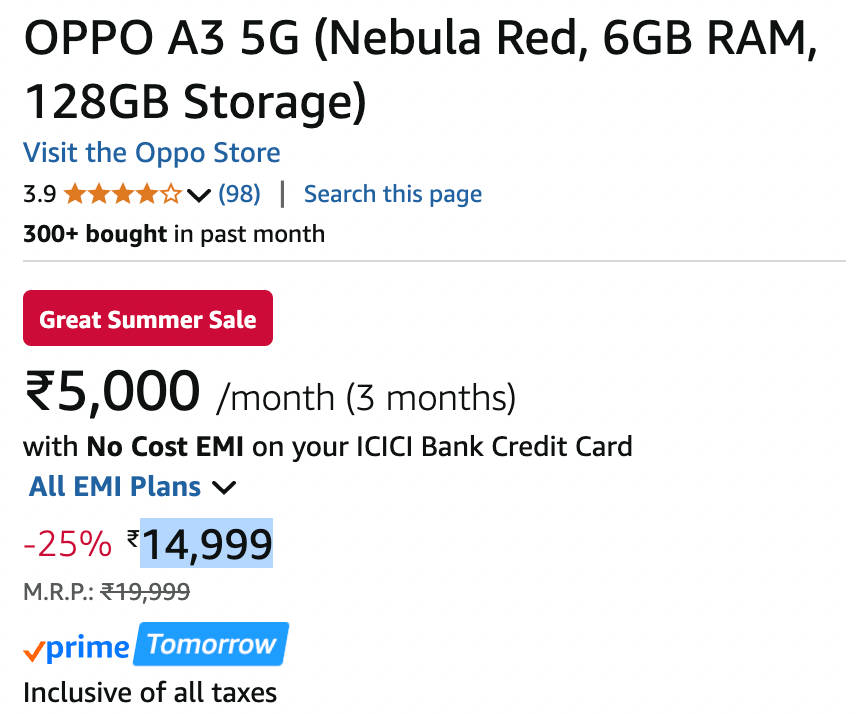Image resolution: width=856 pixels, height=714 pixels.
Task: Click the 3.9 rating number
Action: click(39, 194)
